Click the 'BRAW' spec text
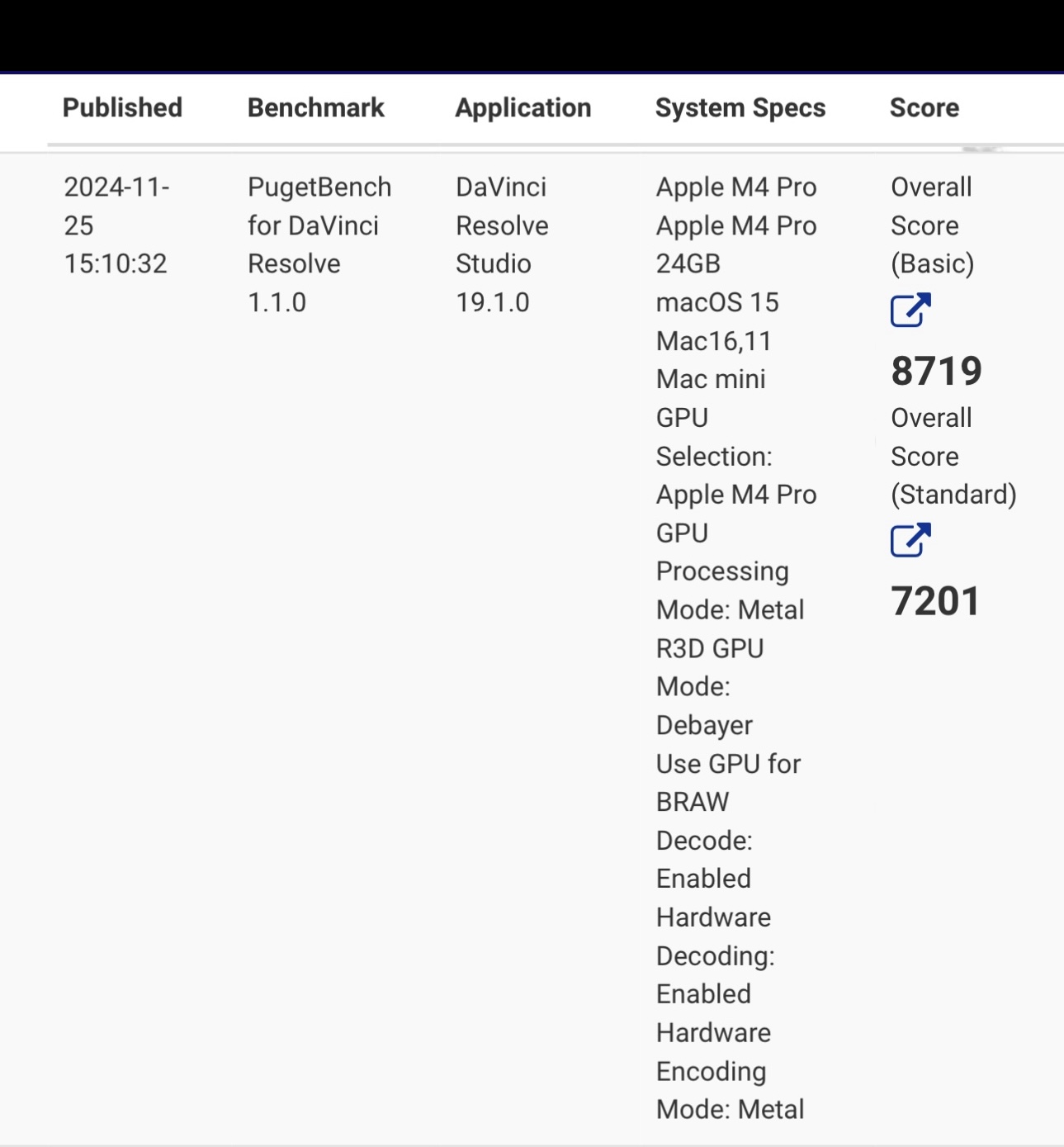Viewport: 1064px width, 1147px height. pyautogui.click(x=693, y=803)
